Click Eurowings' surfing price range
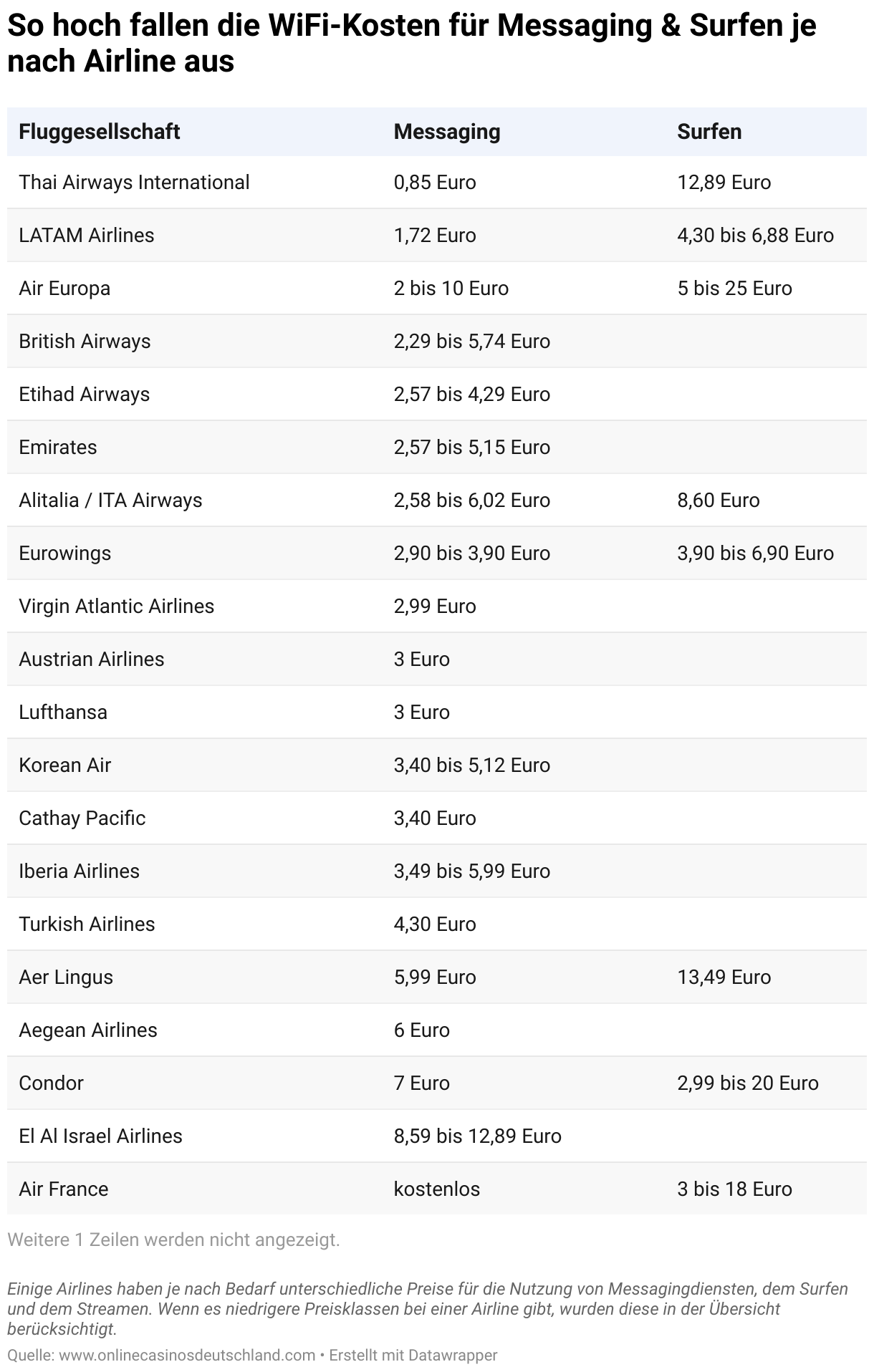This screenshot has height=1372, width=874. [755, 554]
